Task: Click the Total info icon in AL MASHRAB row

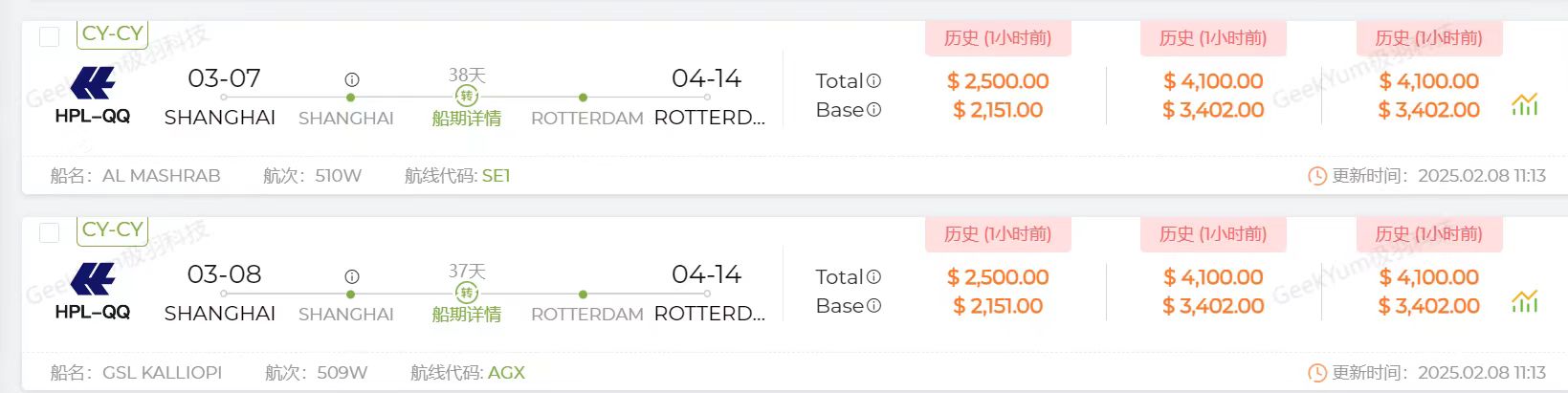Action: point(873,81)
